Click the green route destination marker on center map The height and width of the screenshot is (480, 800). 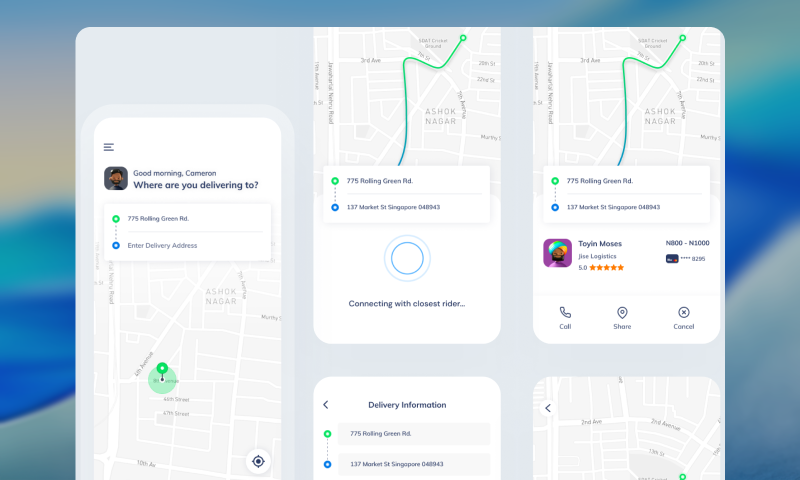coord(462,38)
